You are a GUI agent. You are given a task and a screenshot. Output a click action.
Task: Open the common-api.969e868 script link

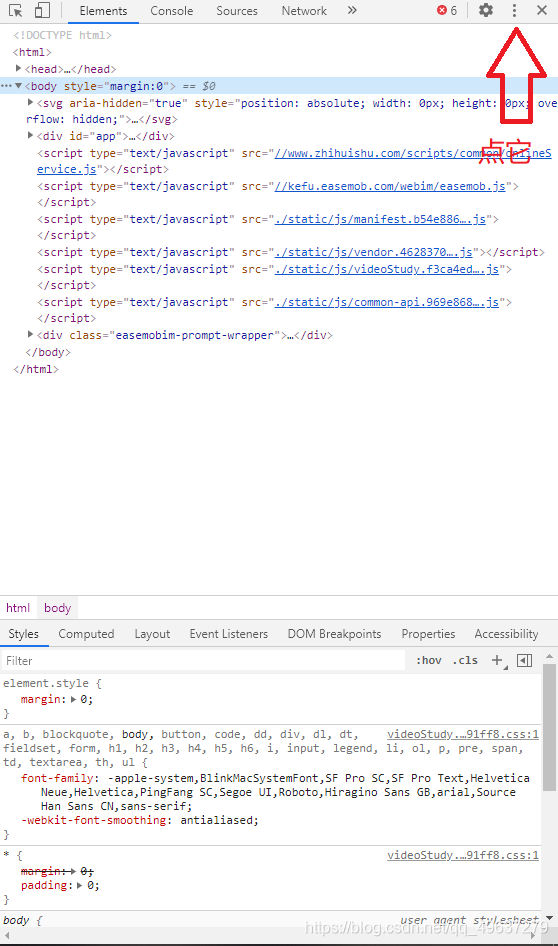point(387,302)
